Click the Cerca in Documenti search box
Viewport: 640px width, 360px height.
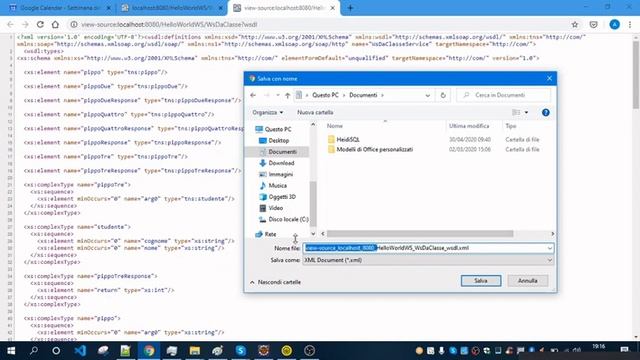coord(503,95)
